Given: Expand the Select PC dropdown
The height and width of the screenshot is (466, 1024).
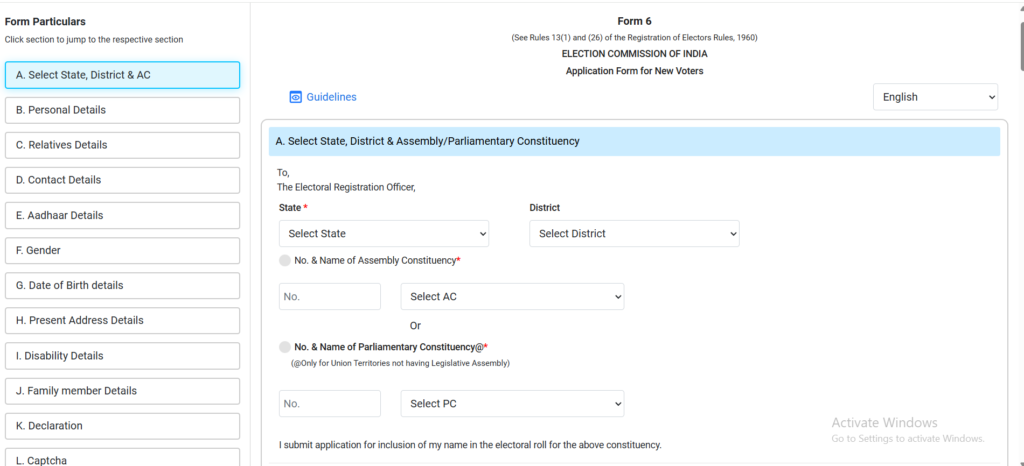Looking at the screenshot, I should click(x=512, y=404).
